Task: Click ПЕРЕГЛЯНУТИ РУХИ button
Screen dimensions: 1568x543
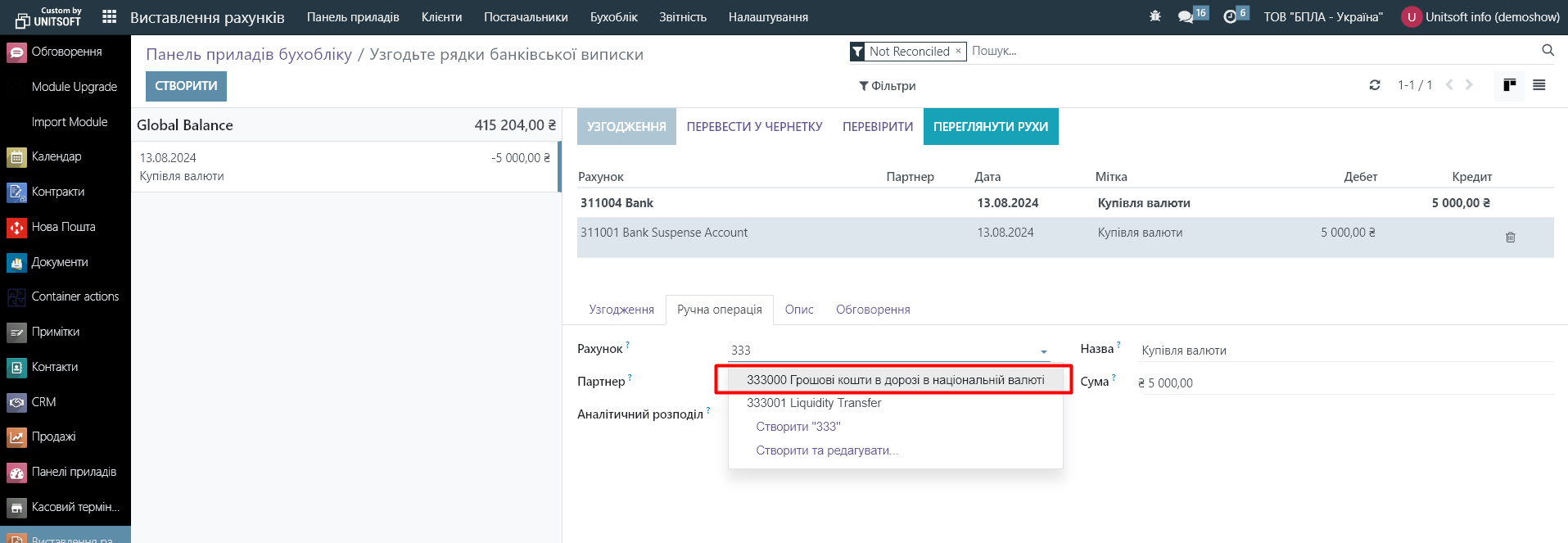Action: pyautogui.click(x=991, y=127)
